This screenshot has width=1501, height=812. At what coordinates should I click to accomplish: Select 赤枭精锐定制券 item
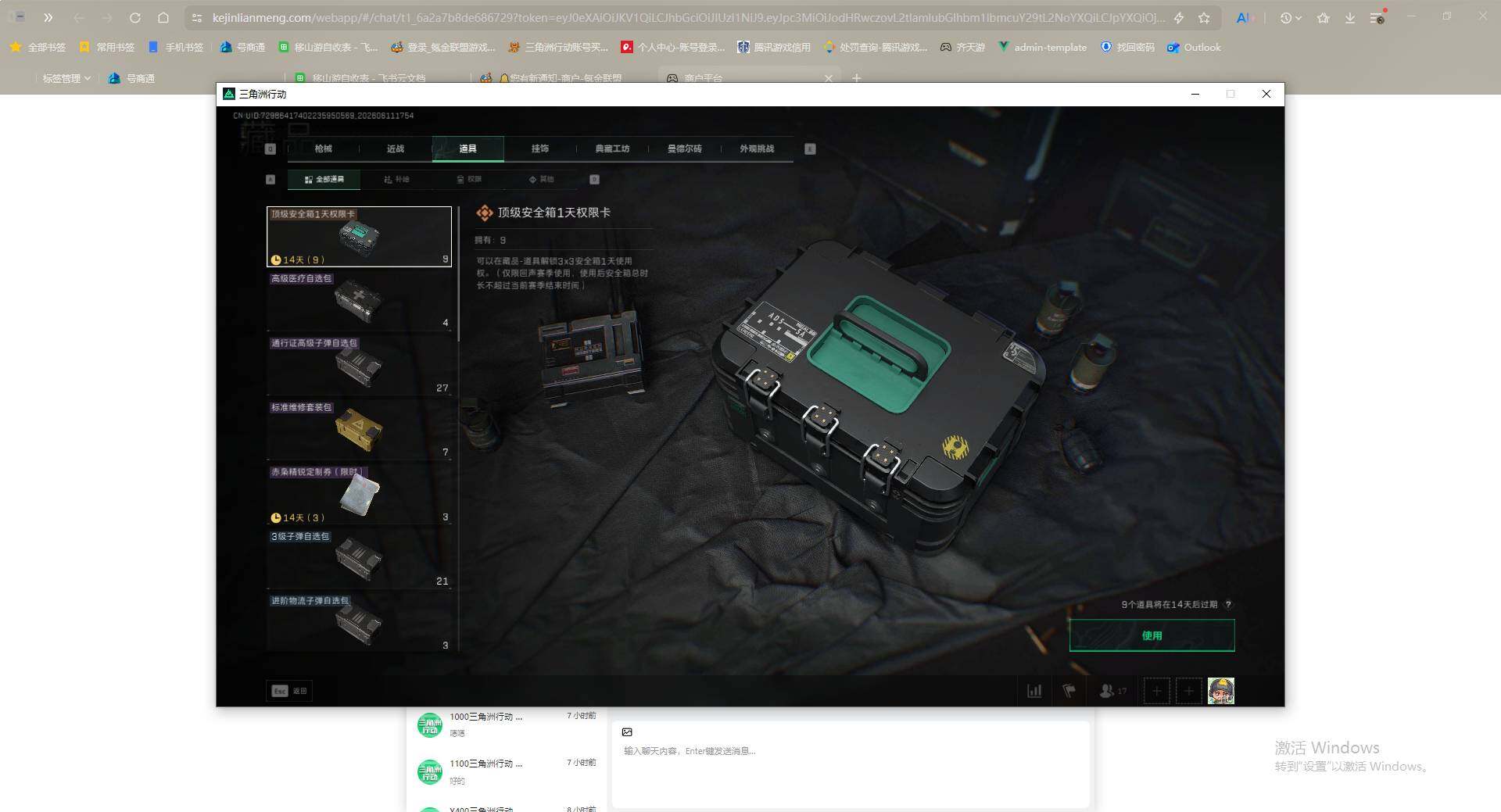359,495
